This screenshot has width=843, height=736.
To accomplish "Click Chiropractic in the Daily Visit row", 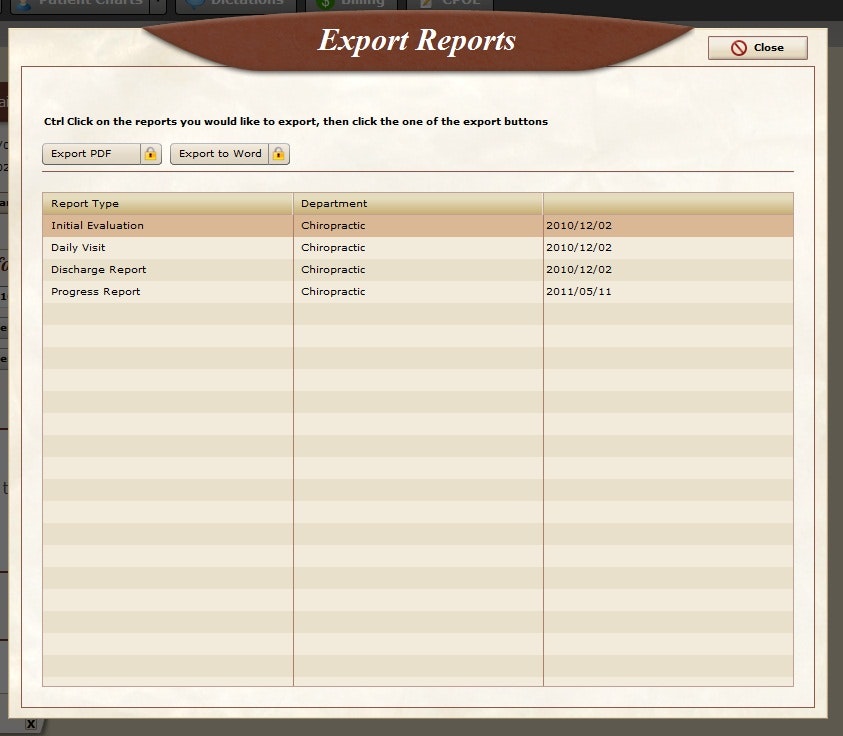I will [333, 248].
